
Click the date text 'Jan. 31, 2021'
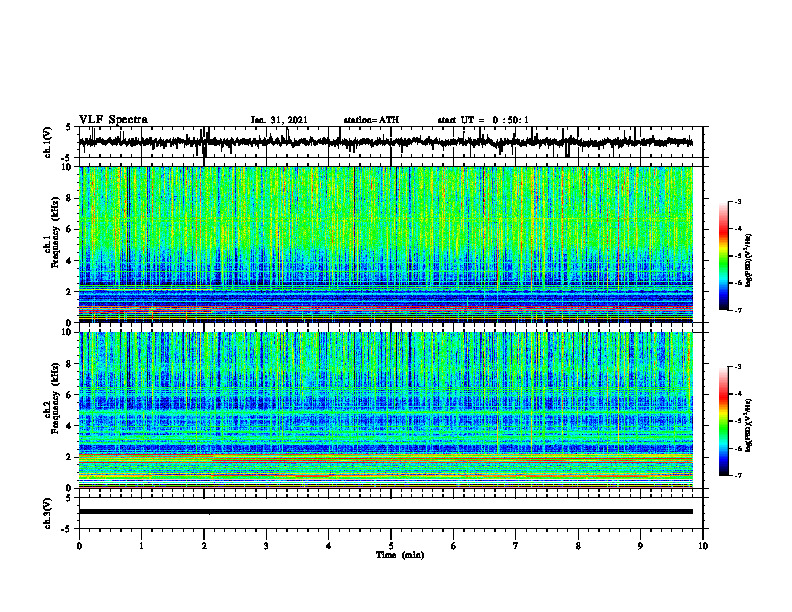279,120
